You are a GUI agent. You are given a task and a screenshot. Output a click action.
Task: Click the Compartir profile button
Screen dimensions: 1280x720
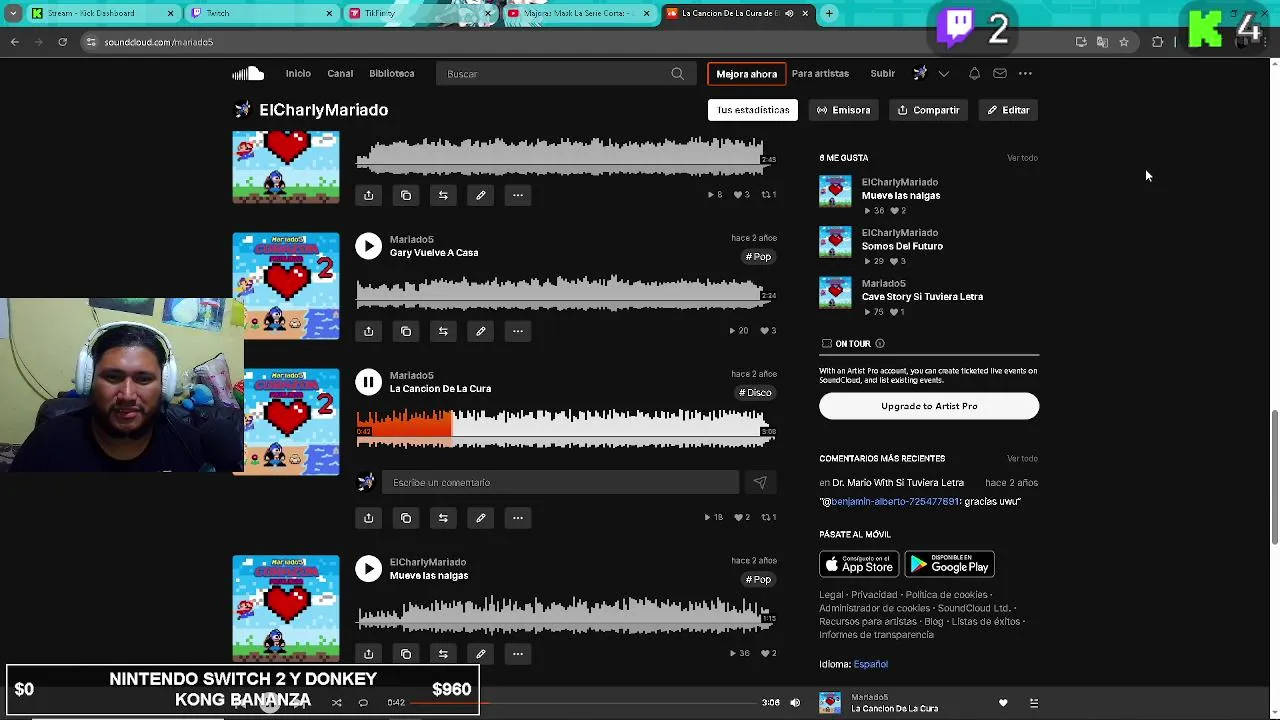[929, 110]
